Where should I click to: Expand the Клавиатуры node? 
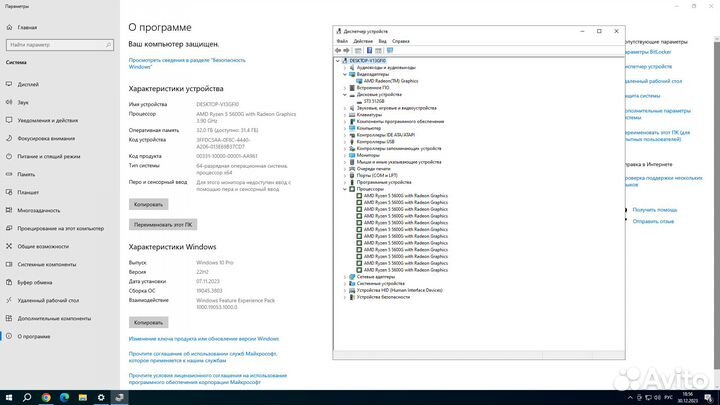(x=345, y=115)
